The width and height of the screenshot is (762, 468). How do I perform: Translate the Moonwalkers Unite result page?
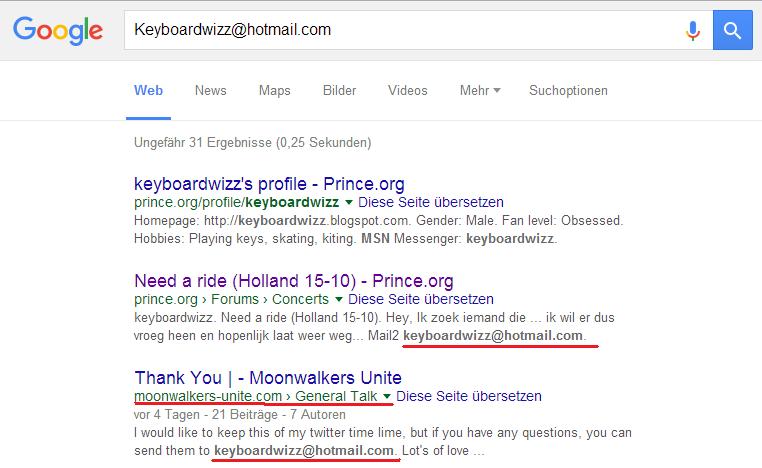tap(468, 396)
